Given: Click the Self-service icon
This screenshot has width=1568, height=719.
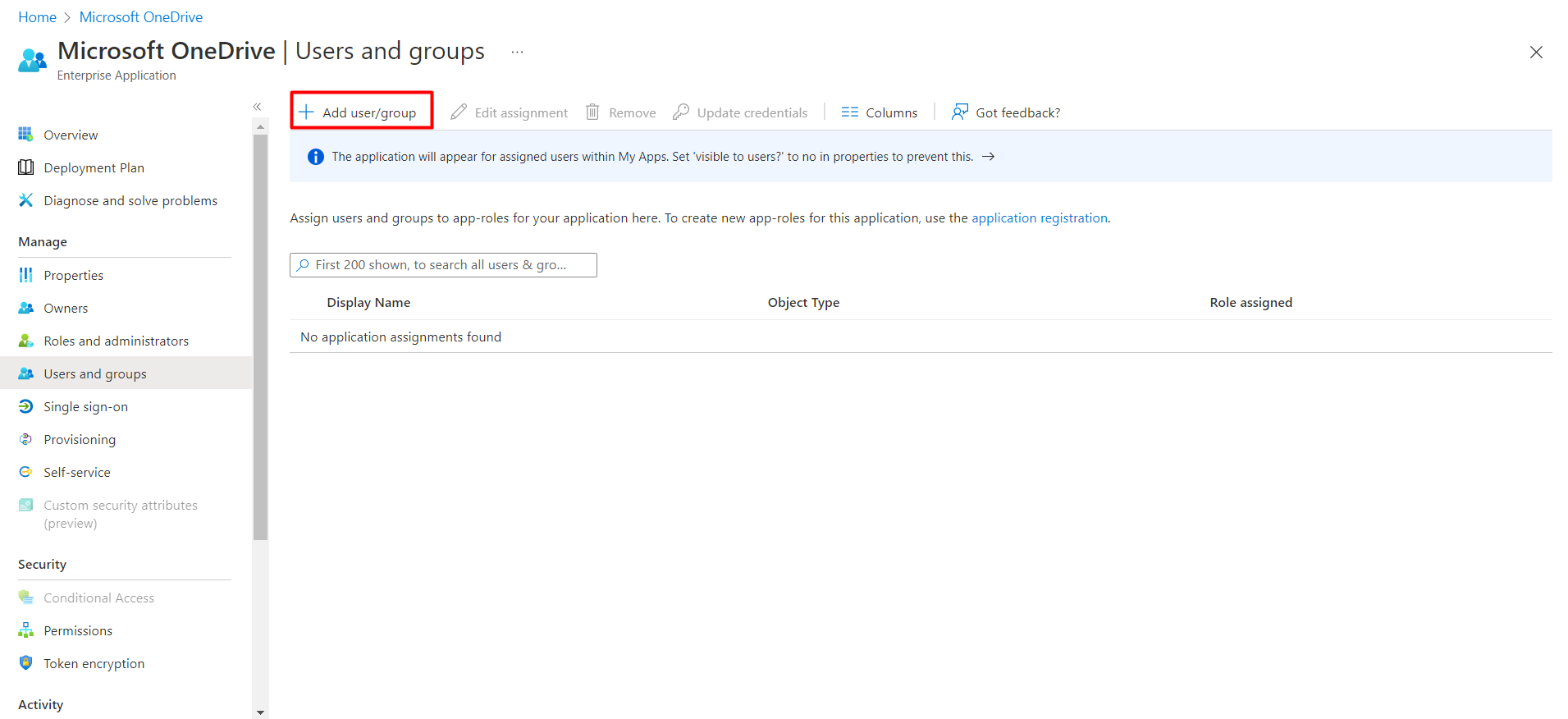Looking at the screenshot, I should (x=25, y=472).
